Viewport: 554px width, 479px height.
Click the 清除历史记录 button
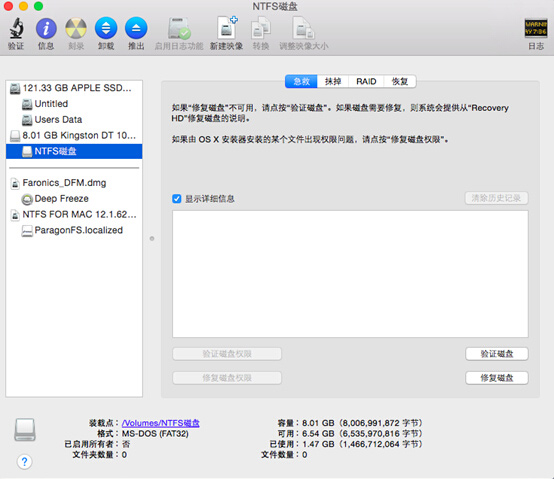pos(496,198)
